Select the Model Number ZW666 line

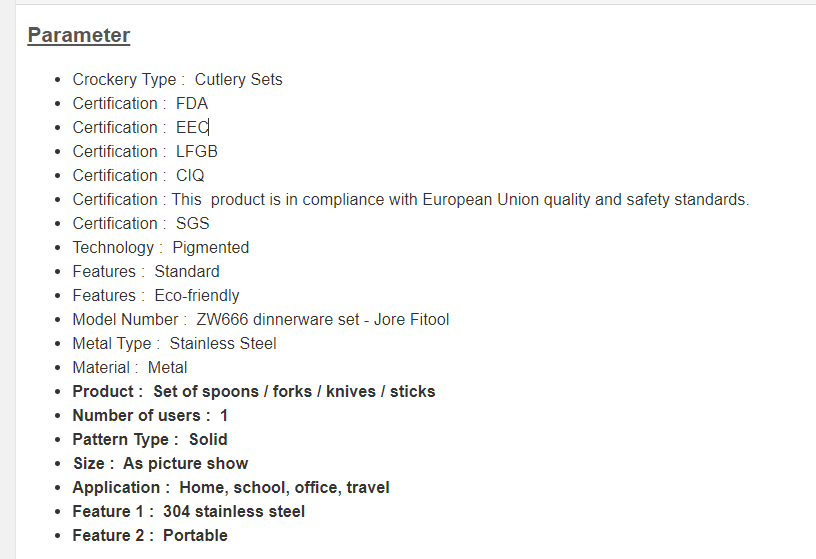pyautogui.click(x=260, y=319)
